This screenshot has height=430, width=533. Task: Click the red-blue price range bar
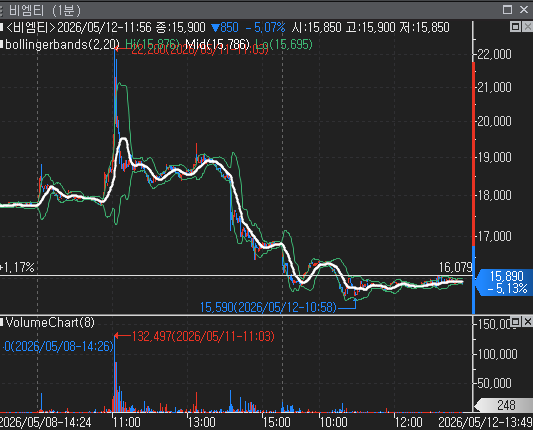[x=474, y=188]
